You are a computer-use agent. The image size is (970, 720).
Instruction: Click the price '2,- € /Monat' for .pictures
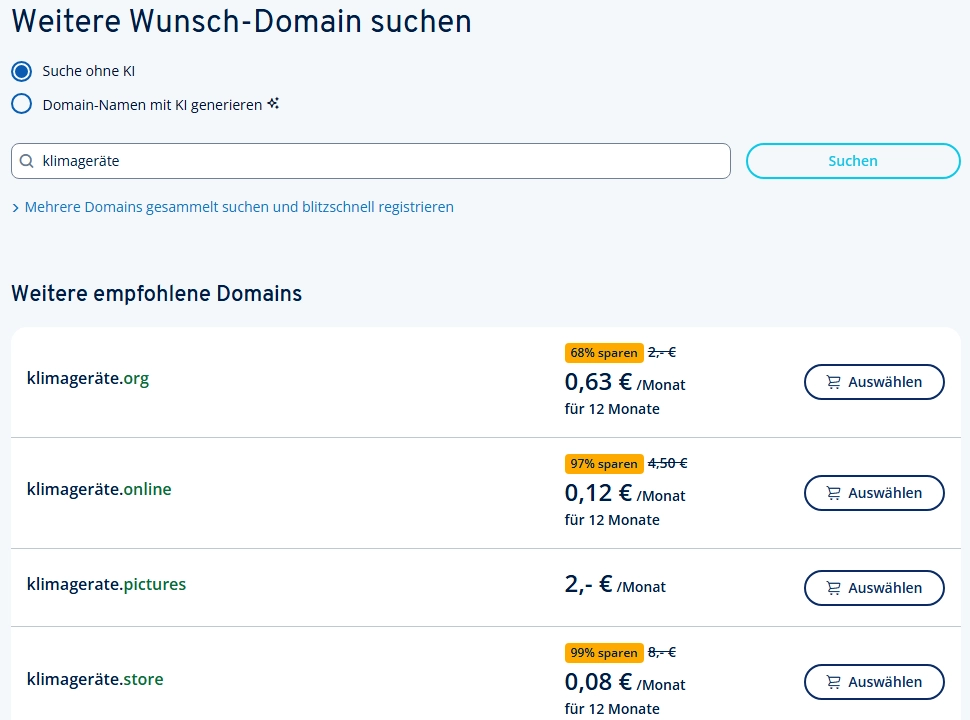[615, 584]
